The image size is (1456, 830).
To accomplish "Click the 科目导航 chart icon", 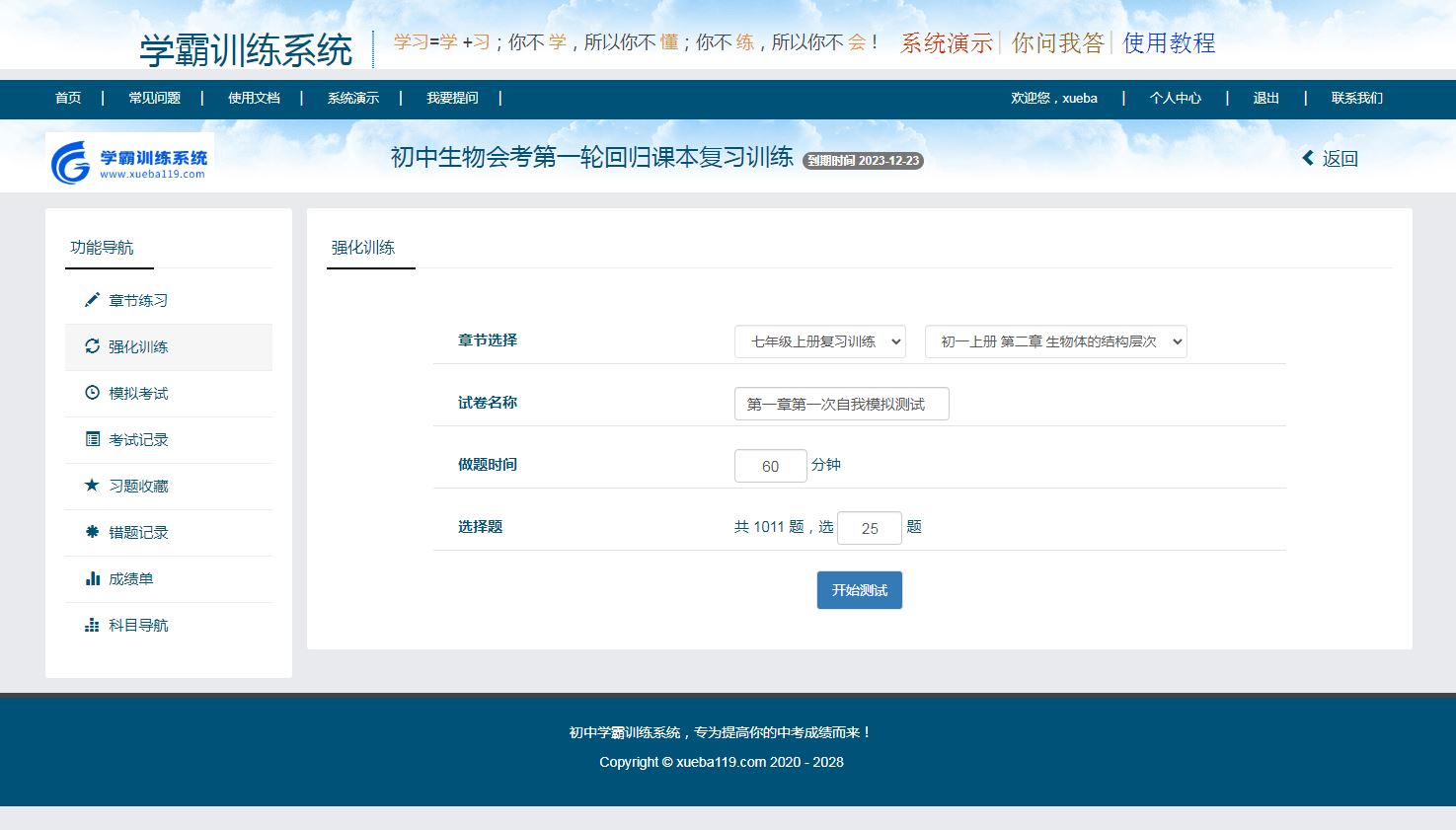I will click(x=92, y=625).
